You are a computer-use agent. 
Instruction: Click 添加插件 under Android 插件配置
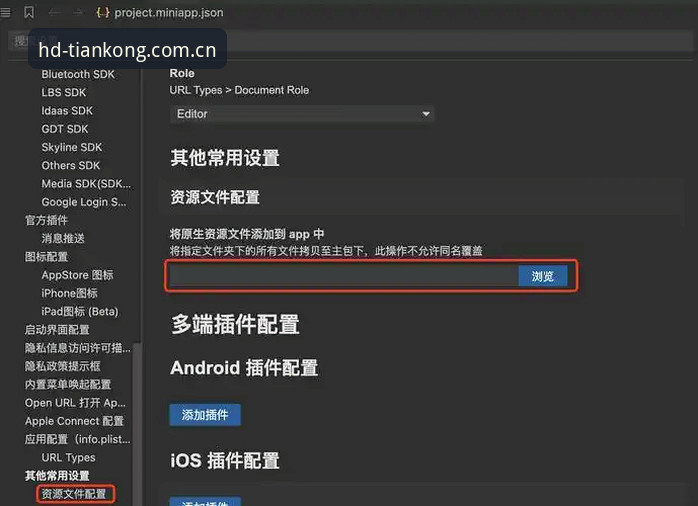coord(205,415)
